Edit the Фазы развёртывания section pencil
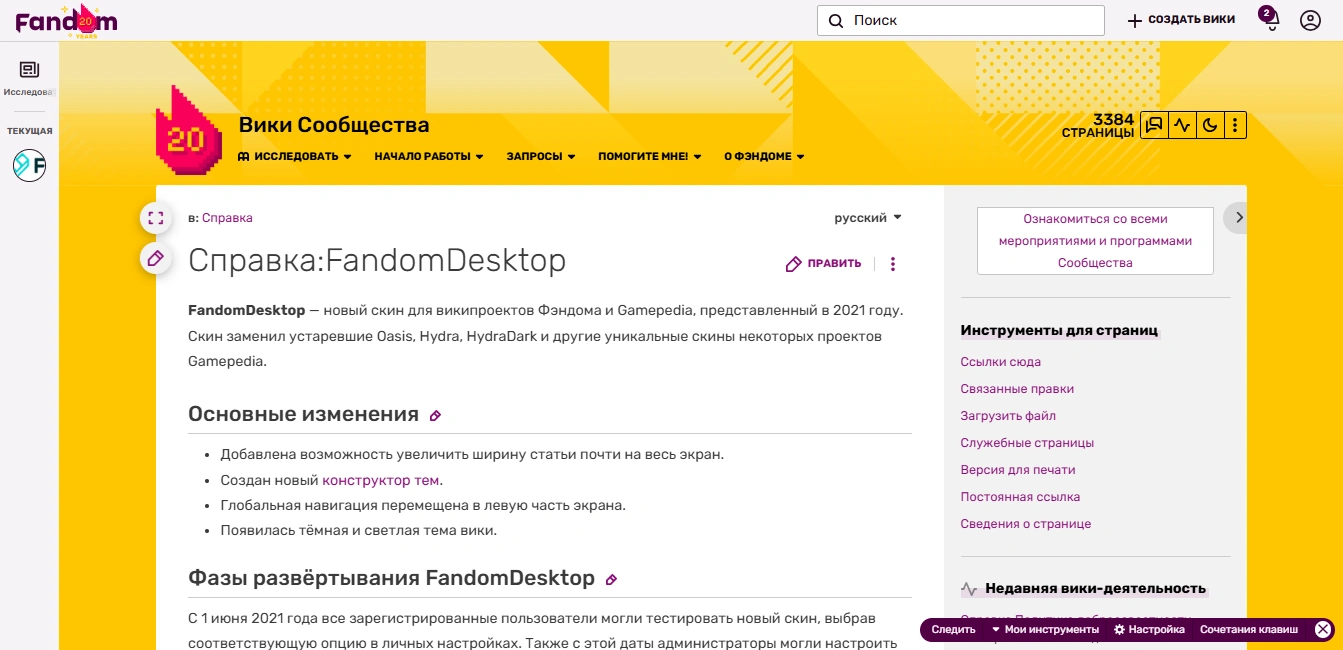 611,579
